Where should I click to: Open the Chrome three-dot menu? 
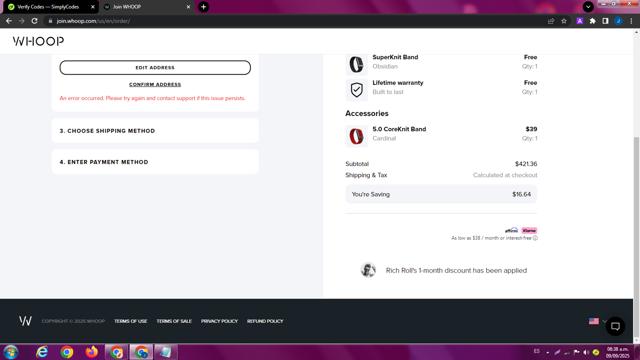(x=631, y=21)
